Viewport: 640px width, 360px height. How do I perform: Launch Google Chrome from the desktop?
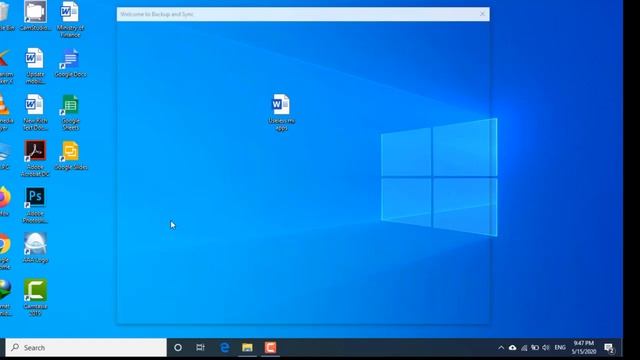[5, 251]
